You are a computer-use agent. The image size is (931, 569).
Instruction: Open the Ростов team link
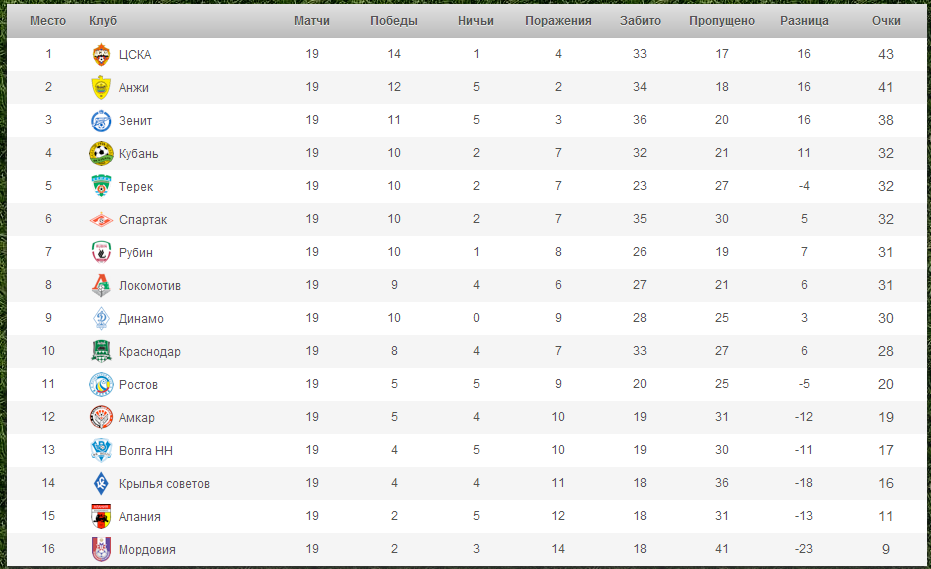[x=138, y=385]
